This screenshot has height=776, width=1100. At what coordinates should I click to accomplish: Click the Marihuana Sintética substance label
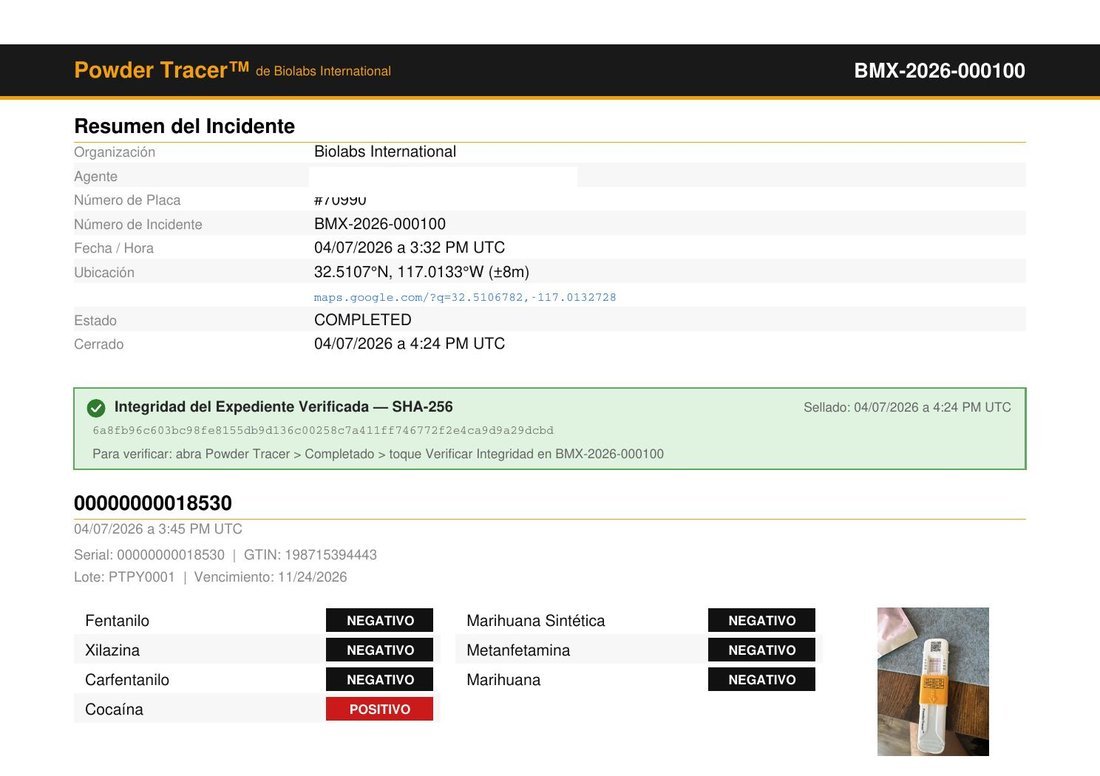pyautogui.click(x=535, y=621)
